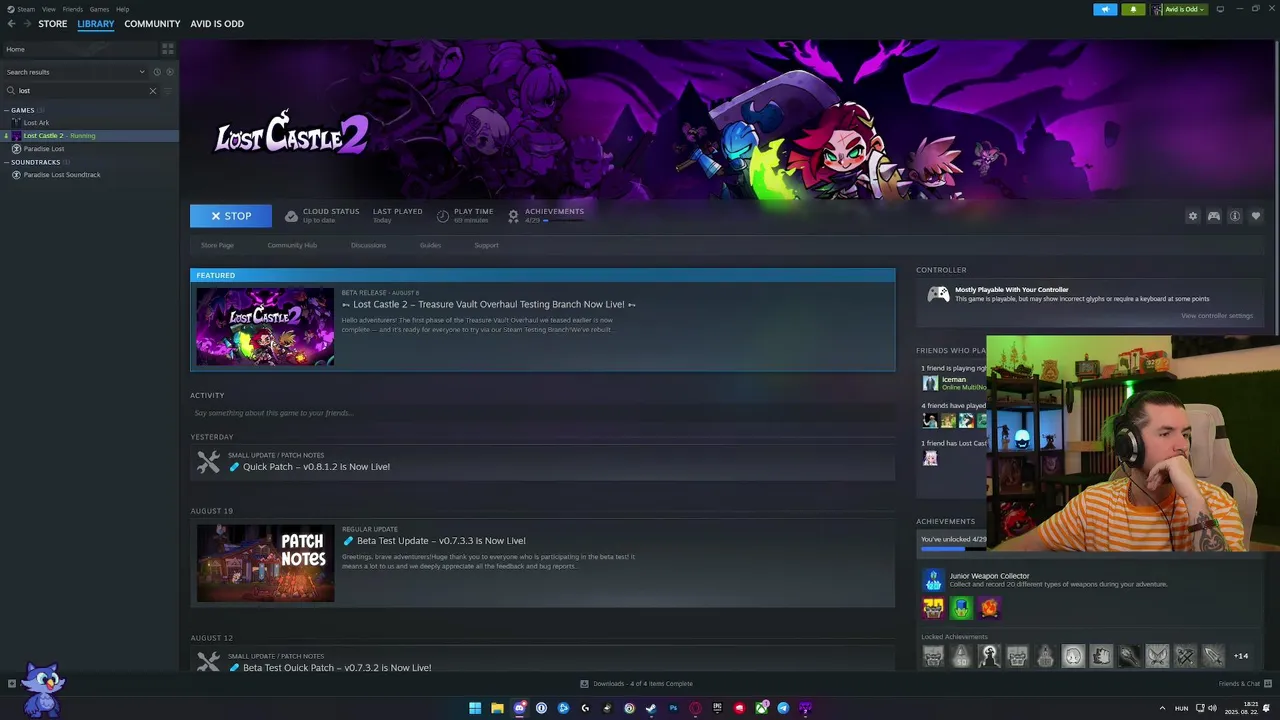
Task: Open advanced search filter icon
Action: point(168,91)
